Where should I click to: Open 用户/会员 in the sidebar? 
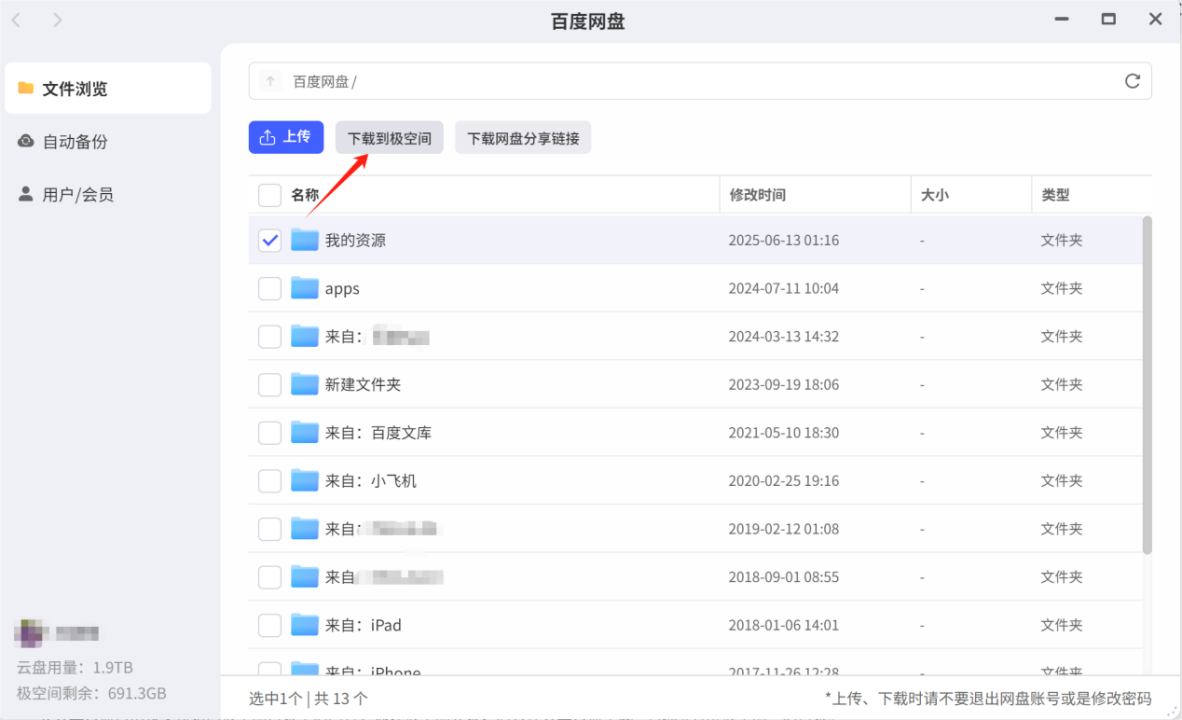[x=108, y=195]
